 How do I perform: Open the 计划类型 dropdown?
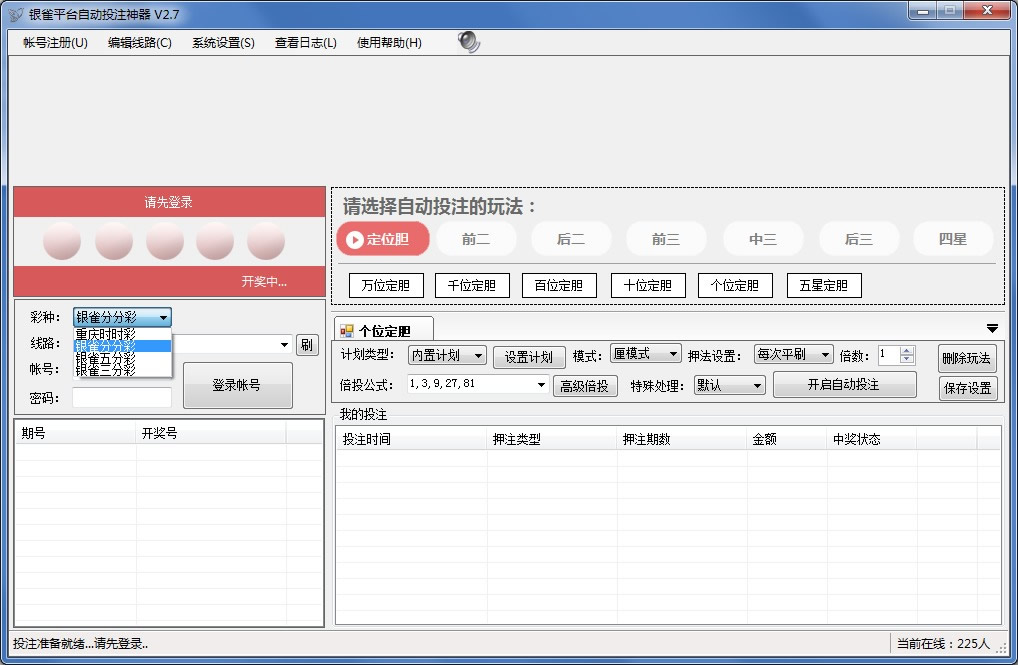(x=447, y=355)
